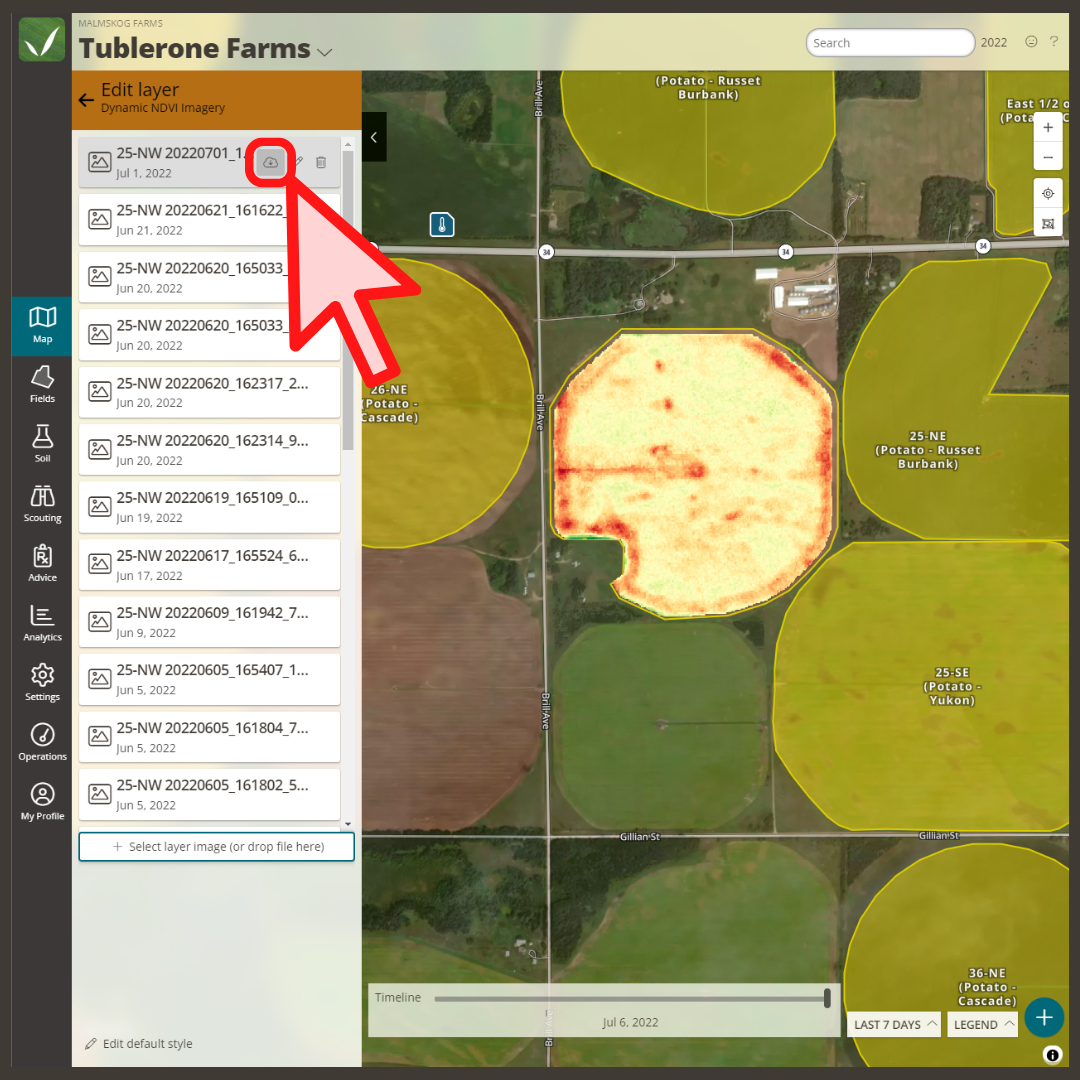This screenshot has width=1080, height=1080.
Task: Open Scouting from the sidebar
Action: 42,504
